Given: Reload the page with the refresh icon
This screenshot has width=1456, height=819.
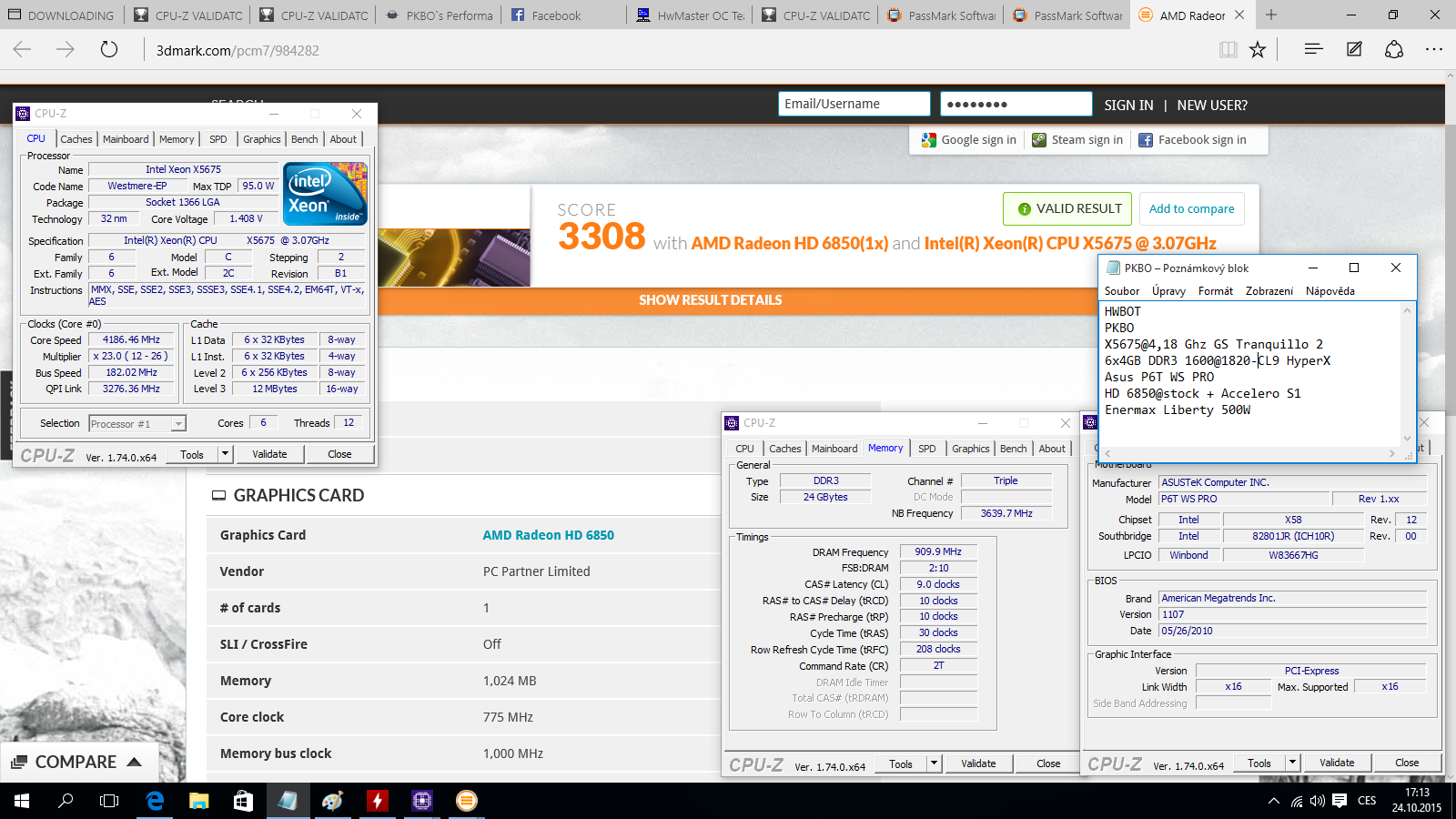Looking at the screenshot, I should coord(109,49).
